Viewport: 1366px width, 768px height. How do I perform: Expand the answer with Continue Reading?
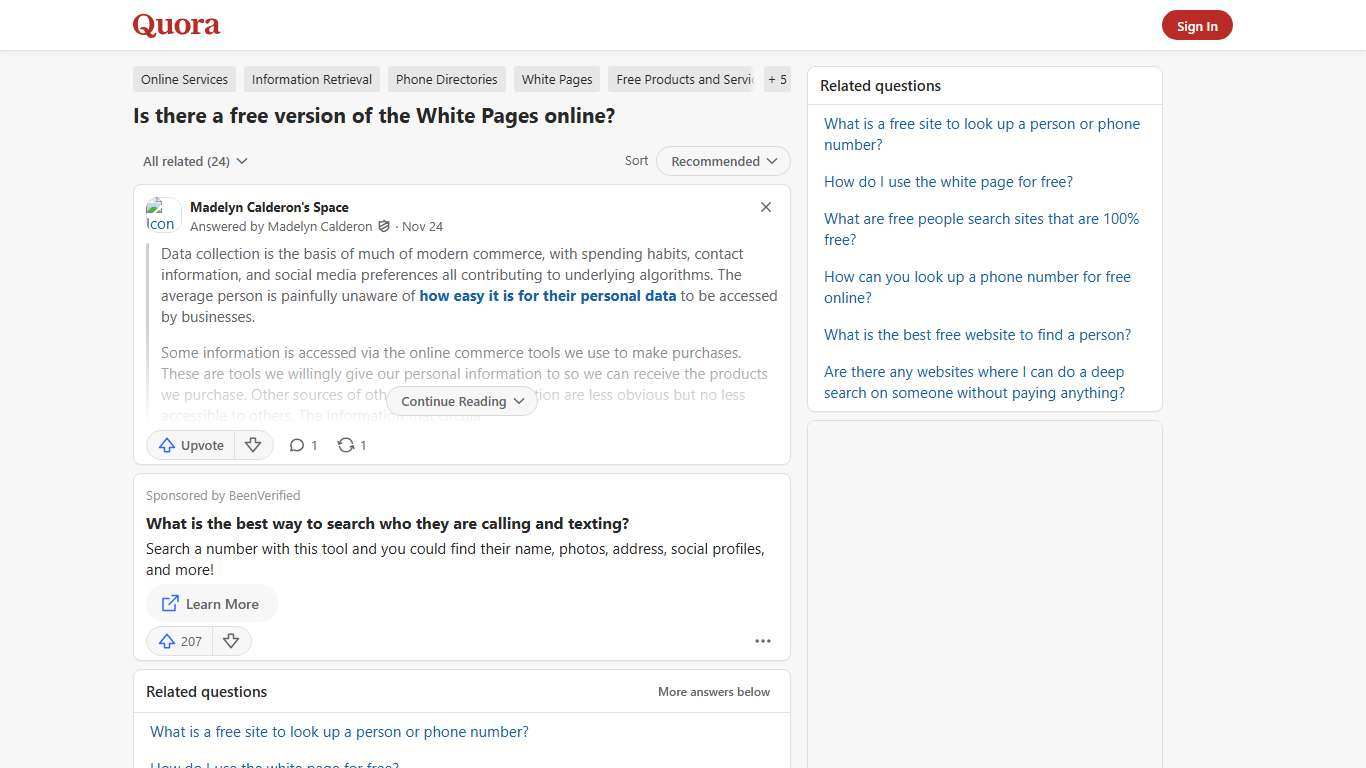461,401
